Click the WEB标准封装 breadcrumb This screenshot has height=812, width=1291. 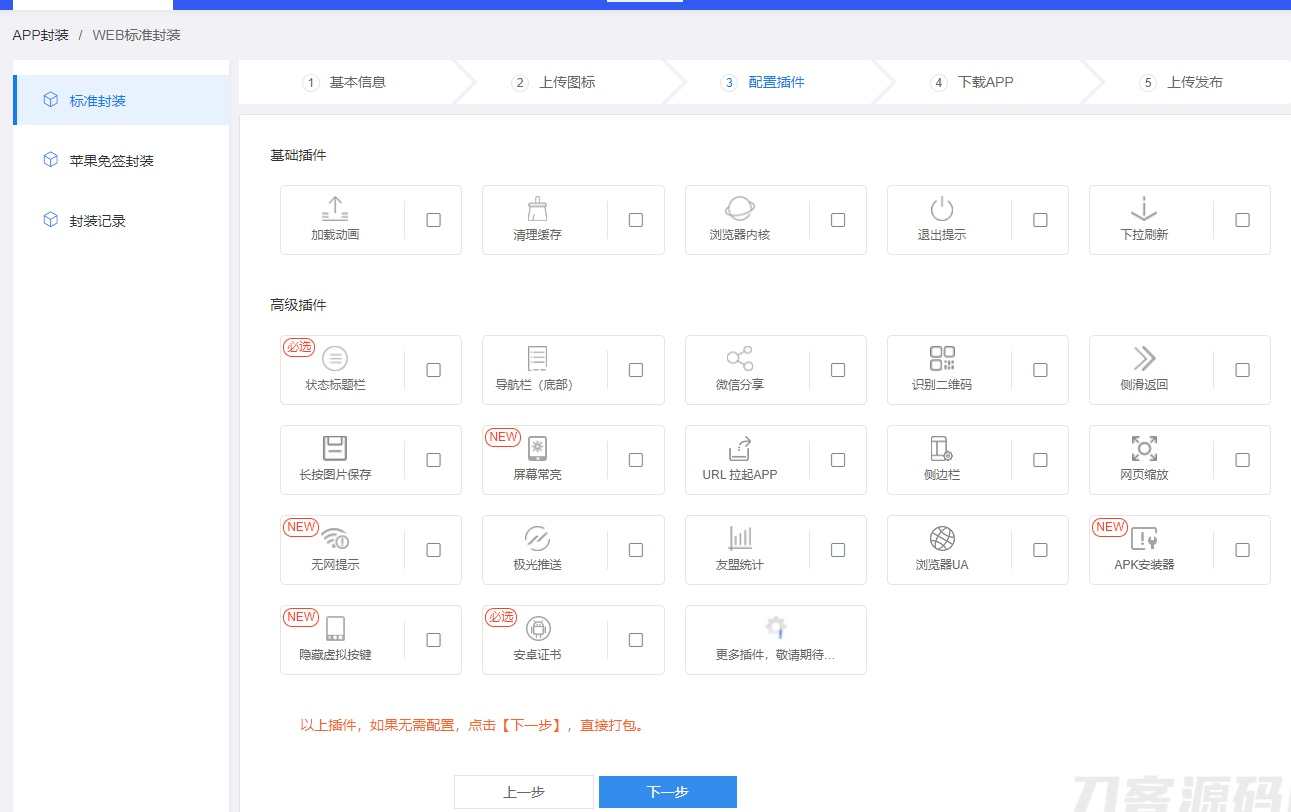point(137,35)
